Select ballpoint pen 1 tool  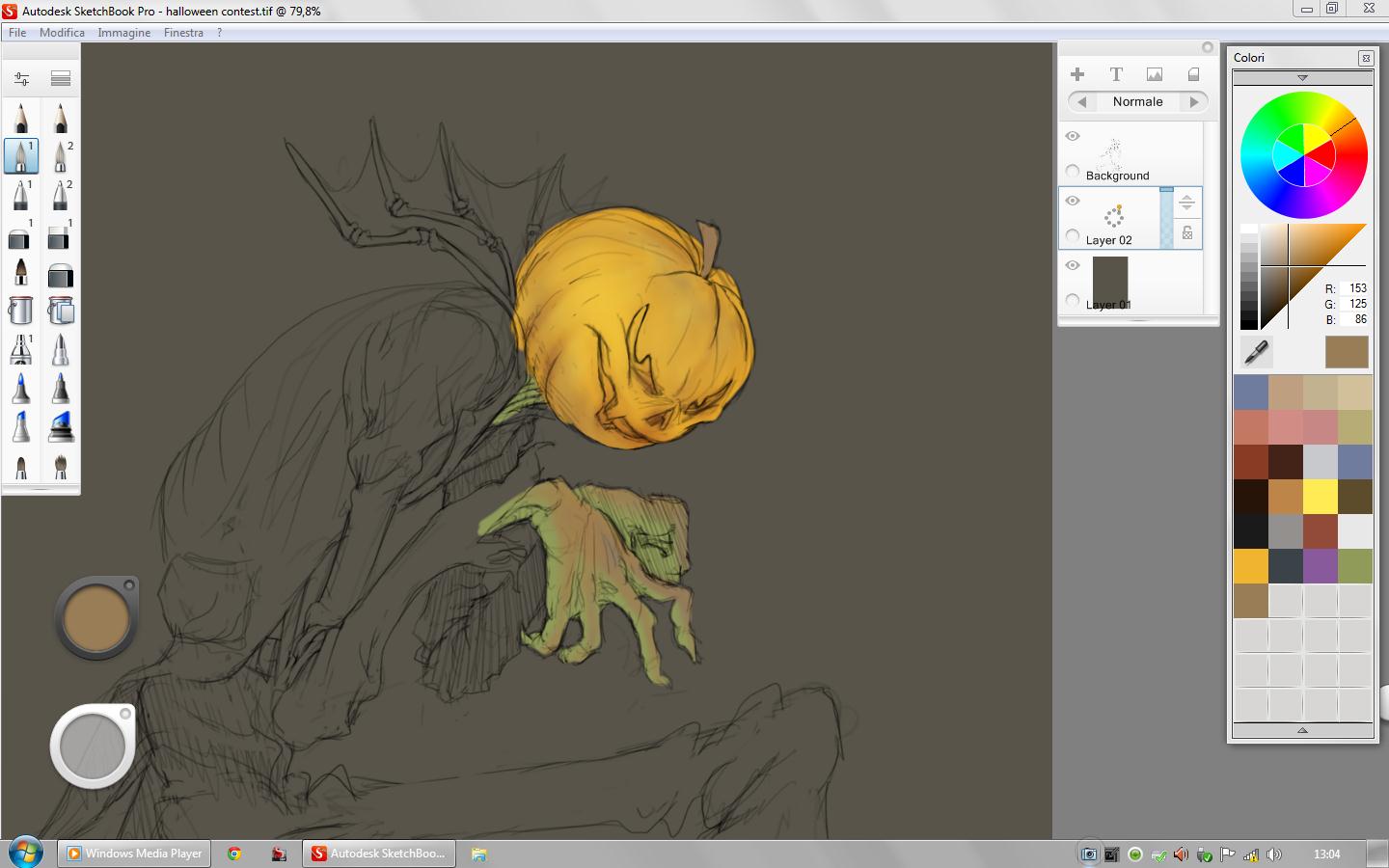pos(21,195)
